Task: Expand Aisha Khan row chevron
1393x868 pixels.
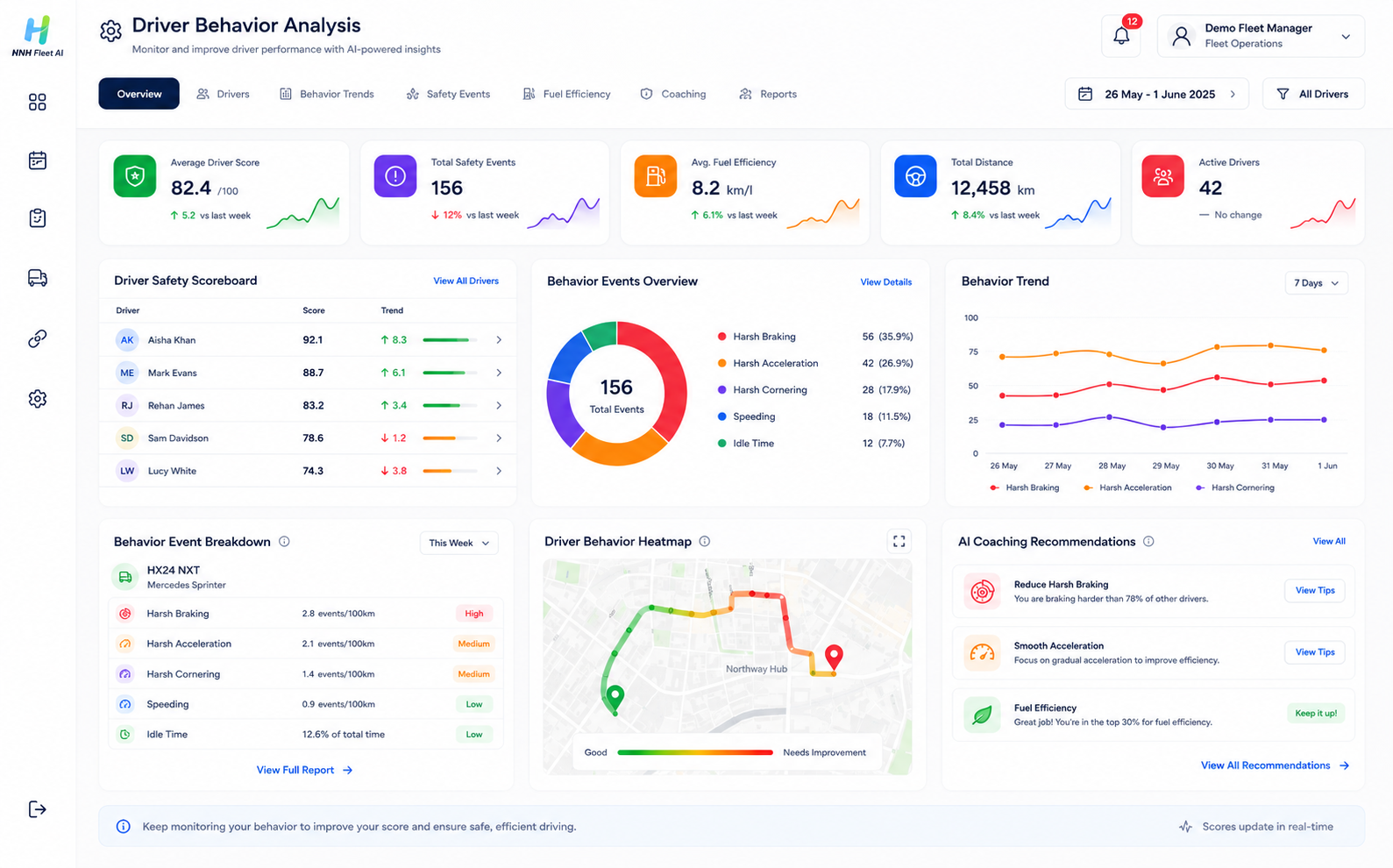Action: [499, 340]
